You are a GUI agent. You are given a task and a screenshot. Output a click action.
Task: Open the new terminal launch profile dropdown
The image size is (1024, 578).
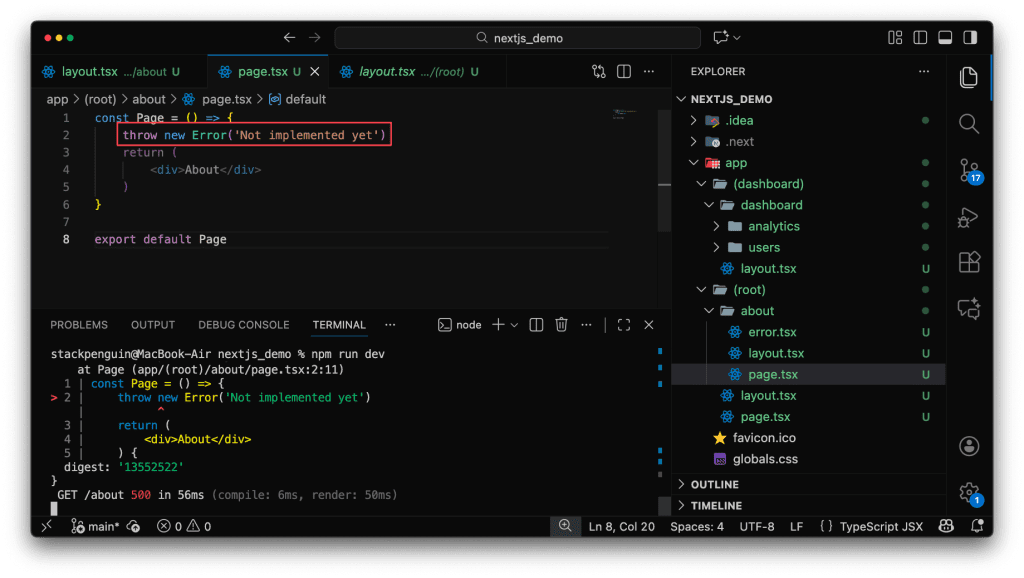click(515, 325)
